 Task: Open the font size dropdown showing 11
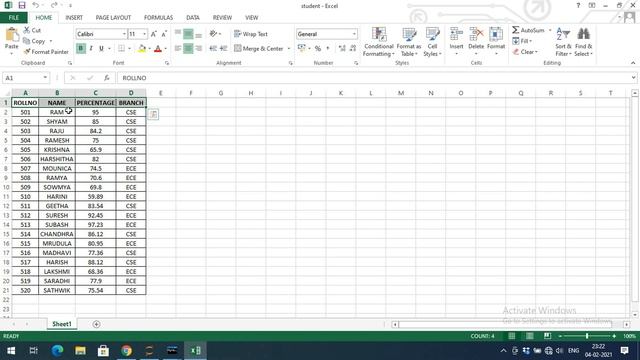[144, 34]
